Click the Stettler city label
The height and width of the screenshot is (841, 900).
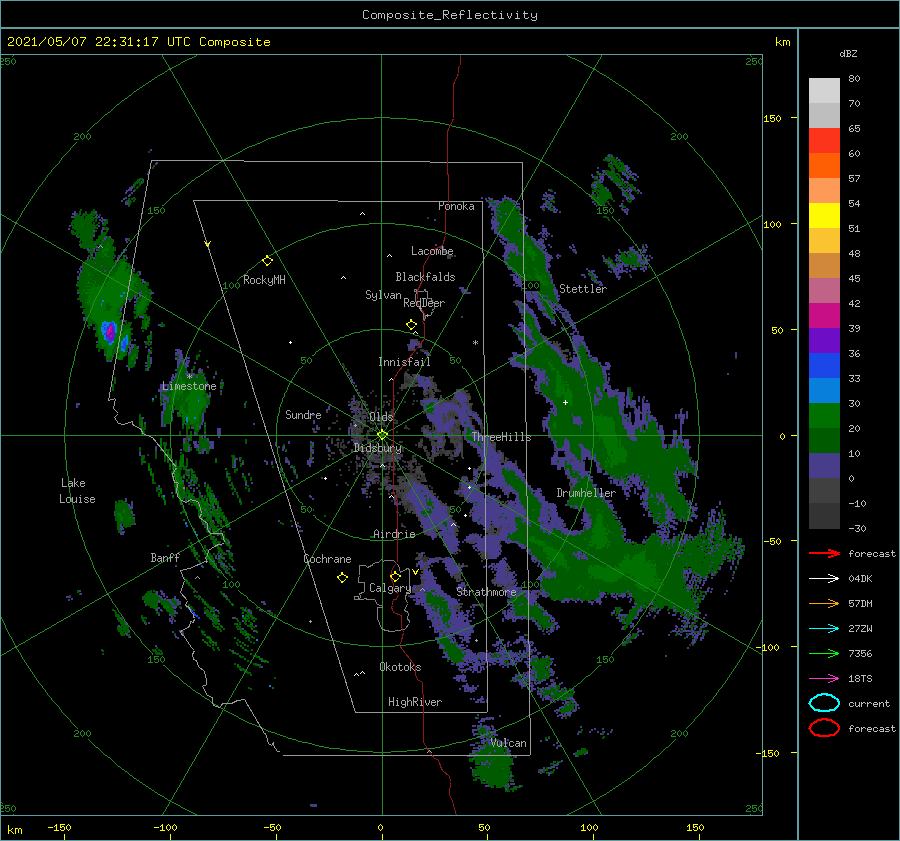(583, 289)
